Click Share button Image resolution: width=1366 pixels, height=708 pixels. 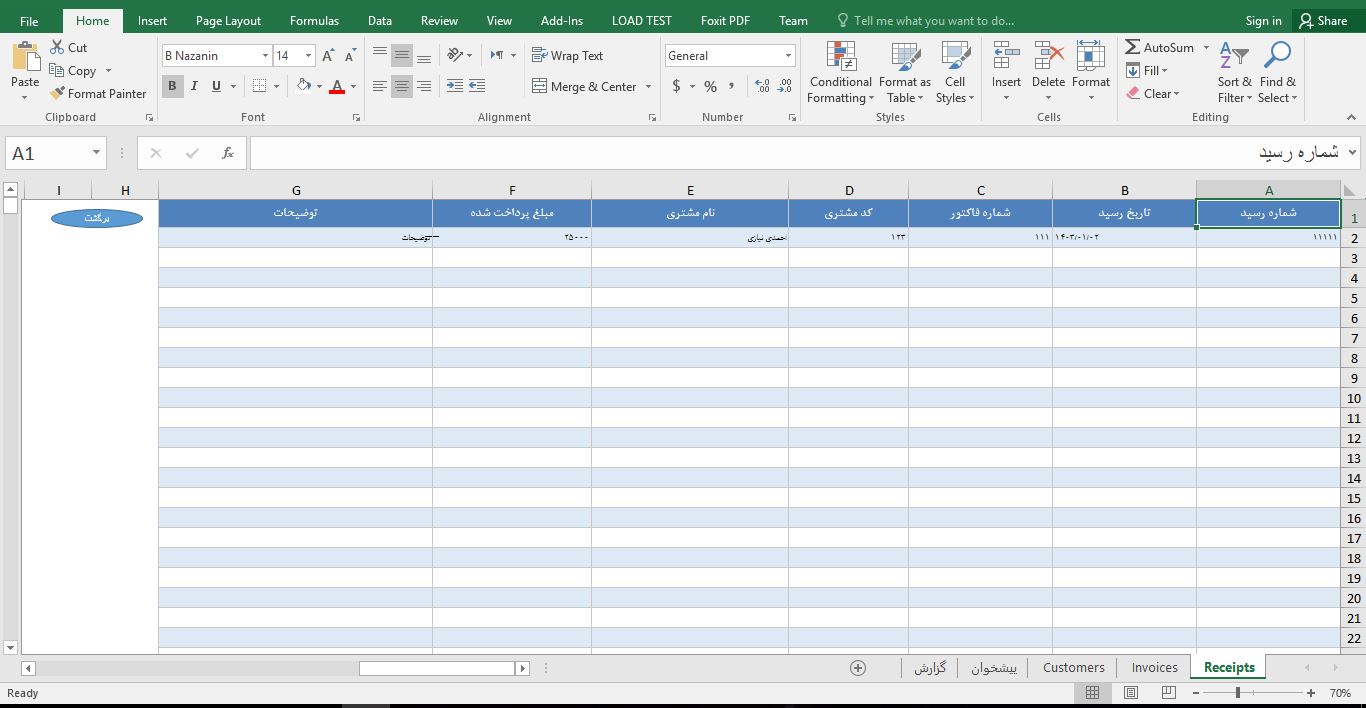(x=1323, y=20)
